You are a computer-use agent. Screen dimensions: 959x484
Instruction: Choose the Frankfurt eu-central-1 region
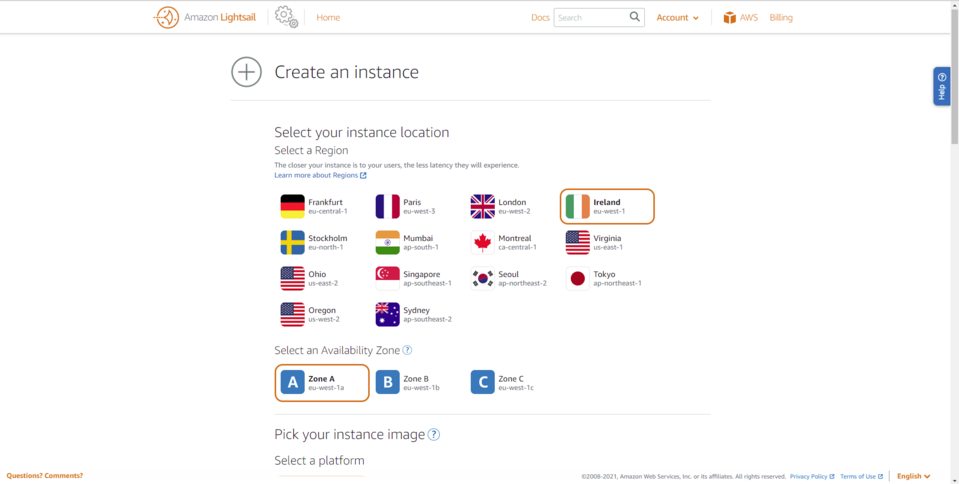[x=322, y=207]
